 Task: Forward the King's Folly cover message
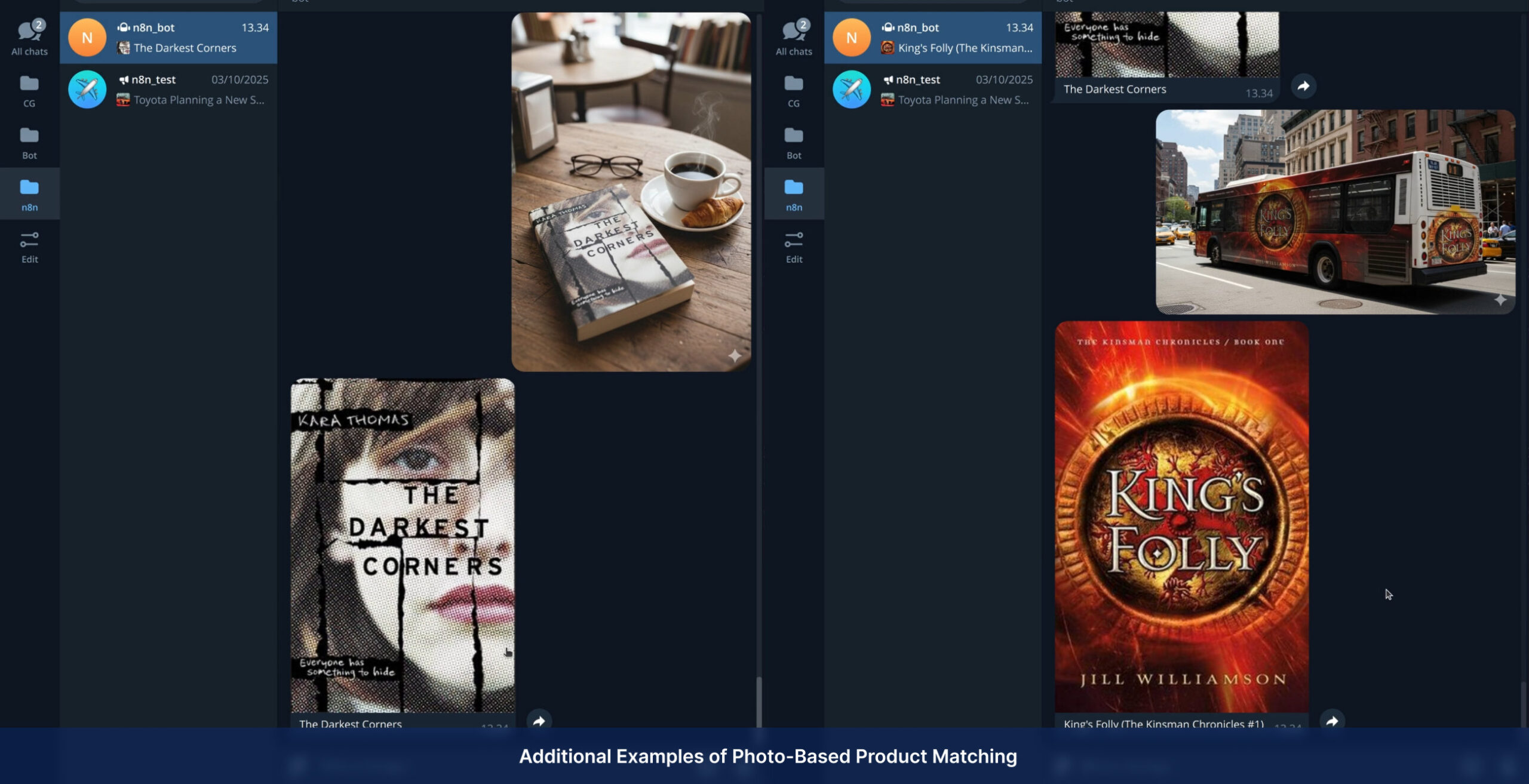coord(1332,721)
